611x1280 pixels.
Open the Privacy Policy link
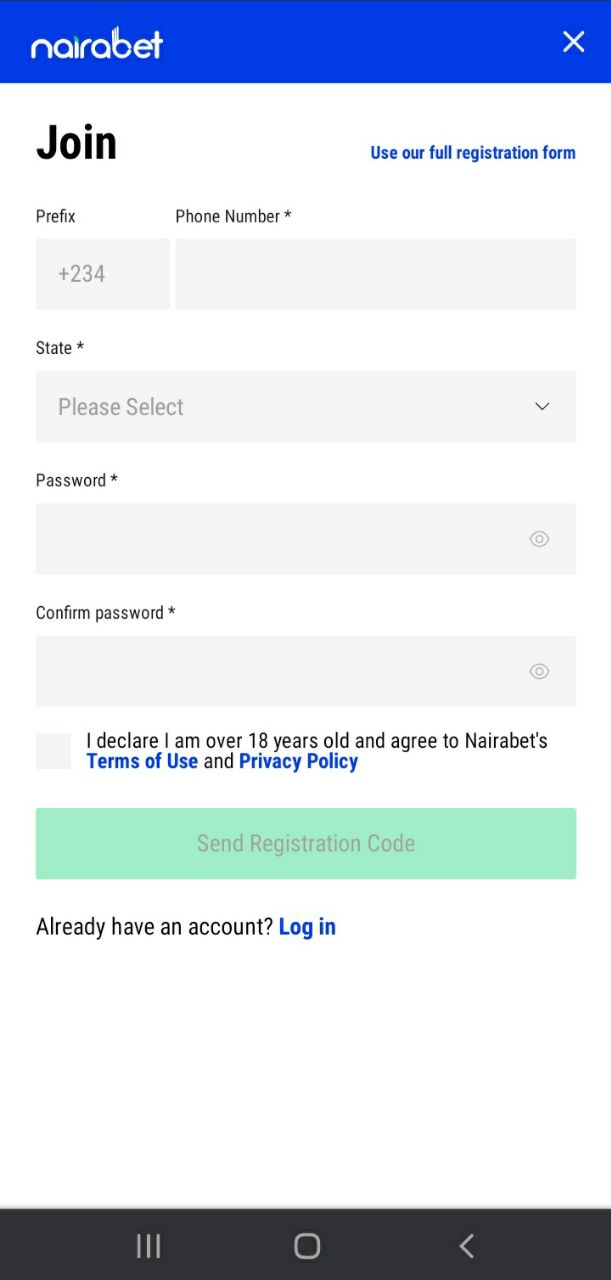click(298, 762)
